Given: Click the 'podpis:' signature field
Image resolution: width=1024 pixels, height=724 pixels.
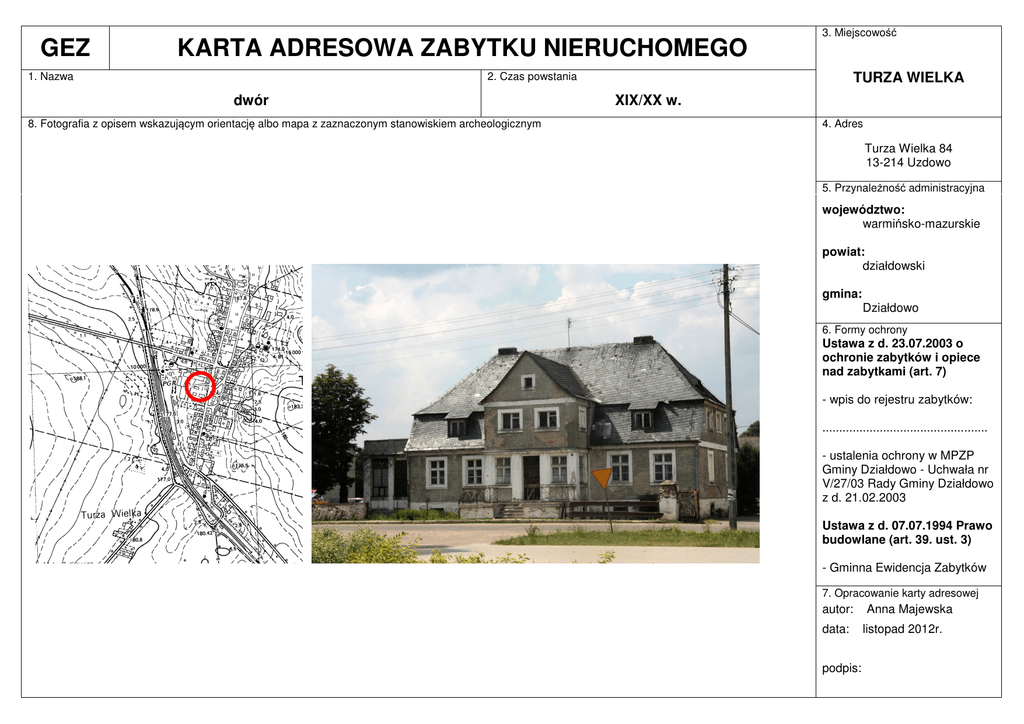Looking at the screenshot, I should coord(841,668).
